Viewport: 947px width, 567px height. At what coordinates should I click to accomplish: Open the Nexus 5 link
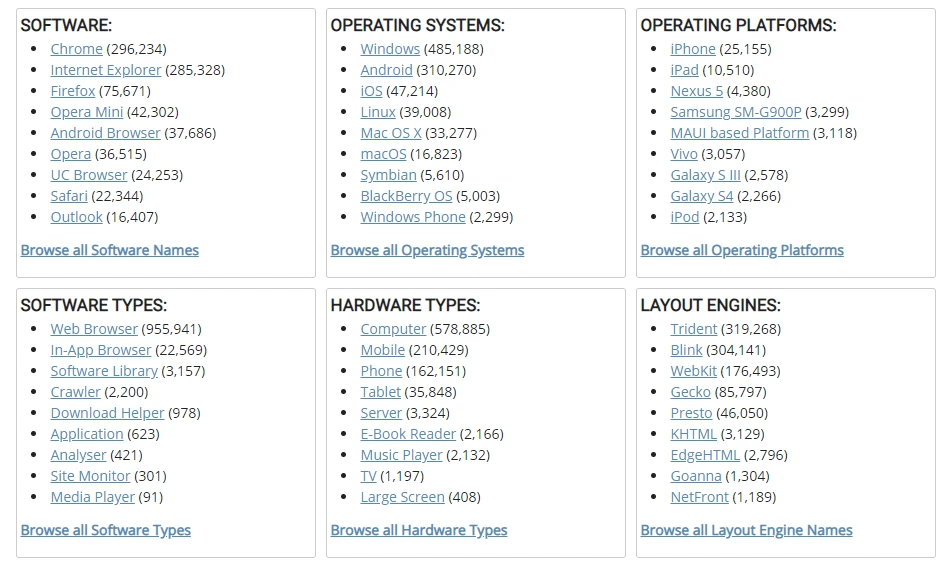click(x=696, y=91)
